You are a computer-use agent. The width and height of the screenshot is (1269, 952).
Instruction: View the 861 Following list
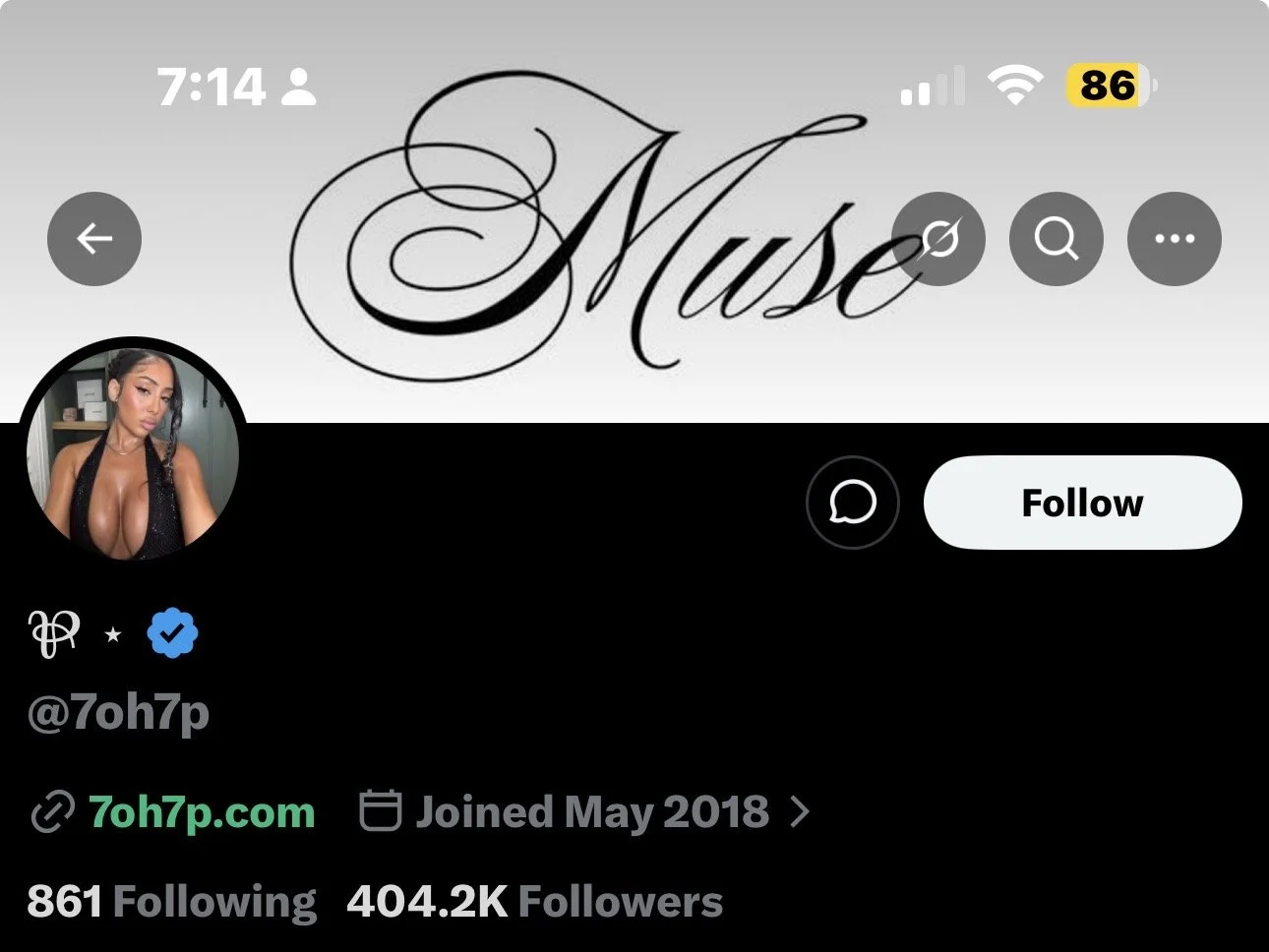coord(172,902)
